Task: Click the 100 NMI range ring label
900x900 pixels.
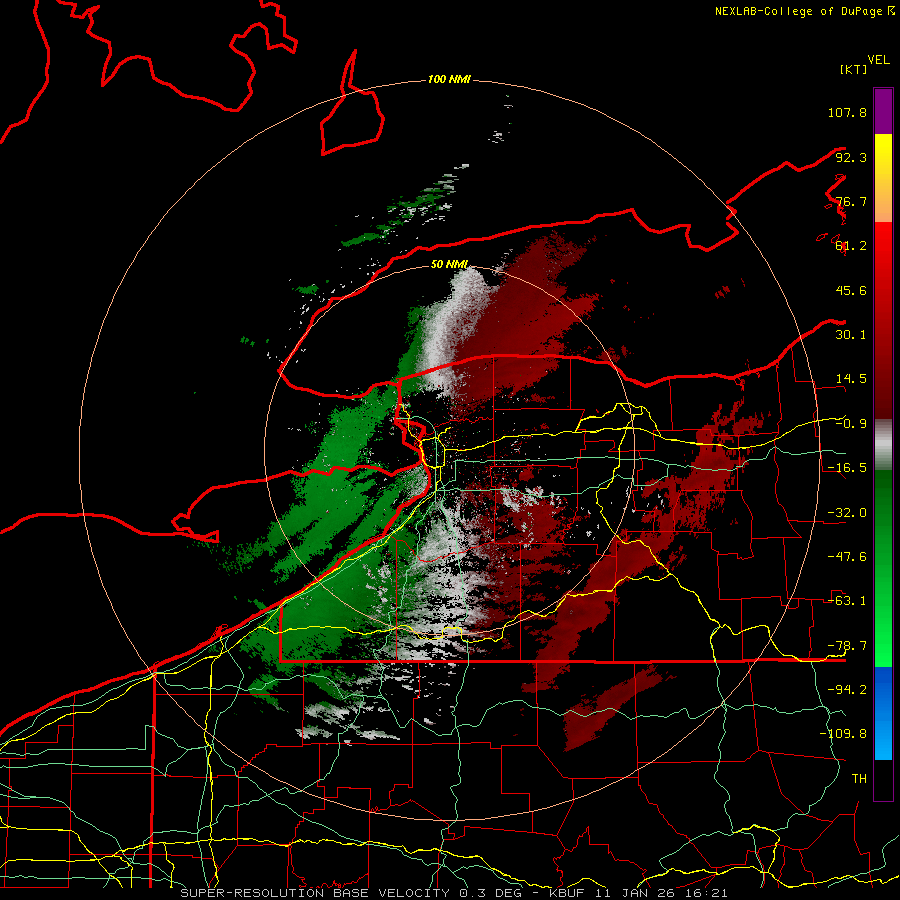Action: pyautogui.click(x=449, y=79)
